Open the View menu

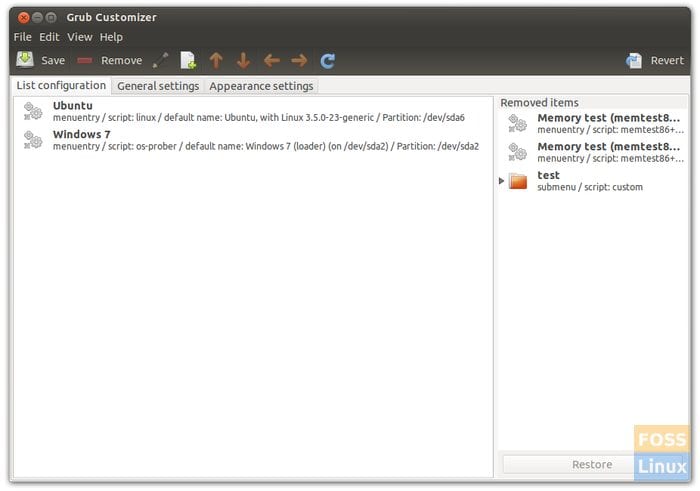[x=80, y=37]
